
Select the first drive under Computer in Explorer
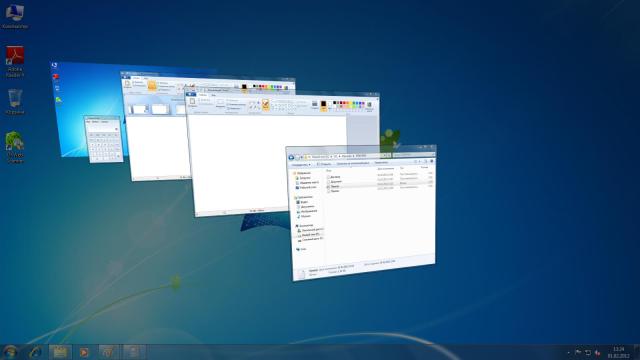pos(311,230)
